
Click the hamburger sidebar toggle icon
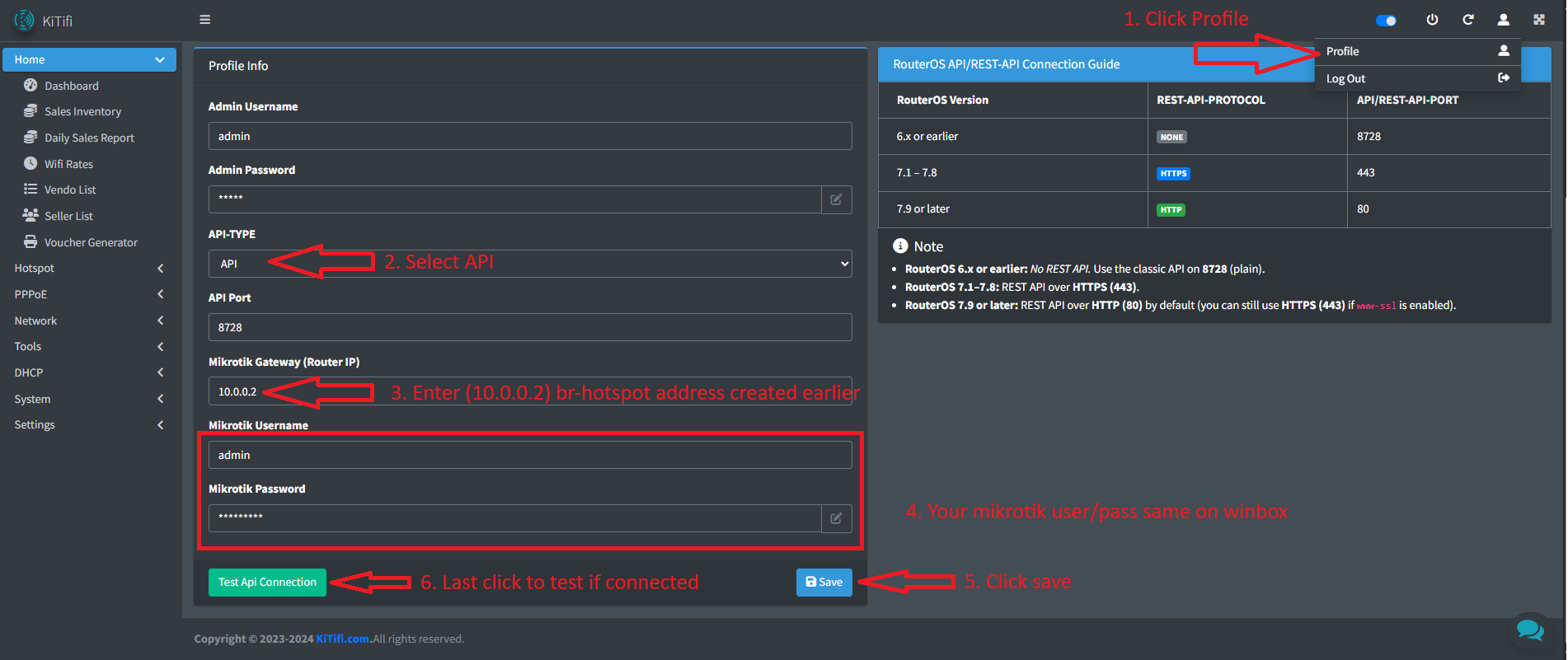tap(204, 20)
